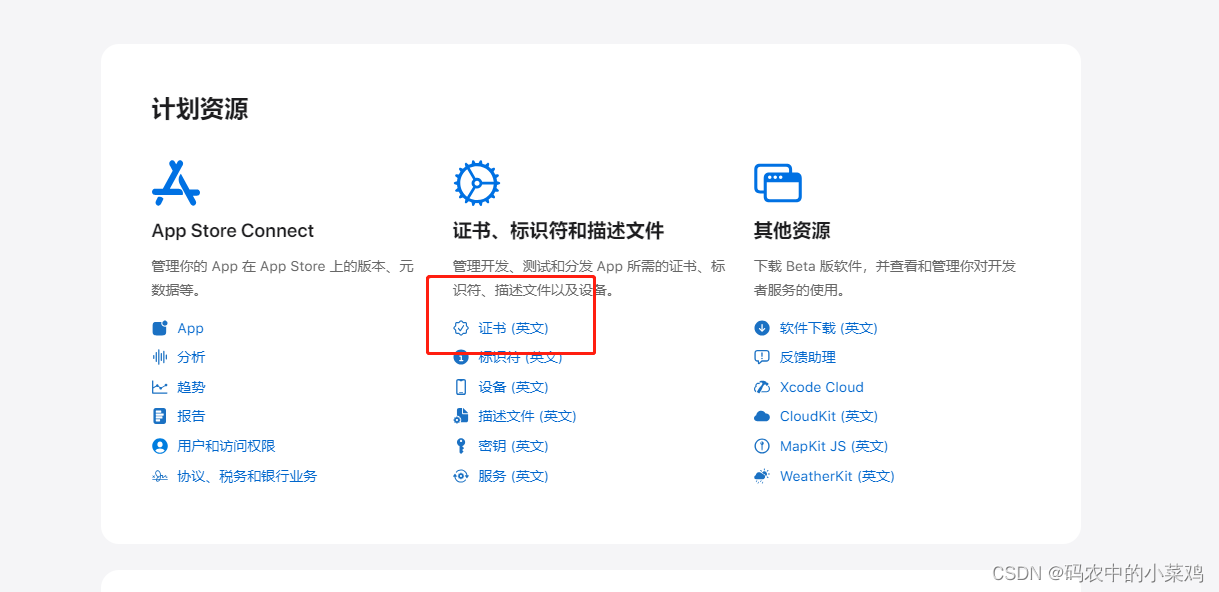Click the certificates gear icon
The width and height of the screenshot is (1219, 592).
[x=476, y=183]
